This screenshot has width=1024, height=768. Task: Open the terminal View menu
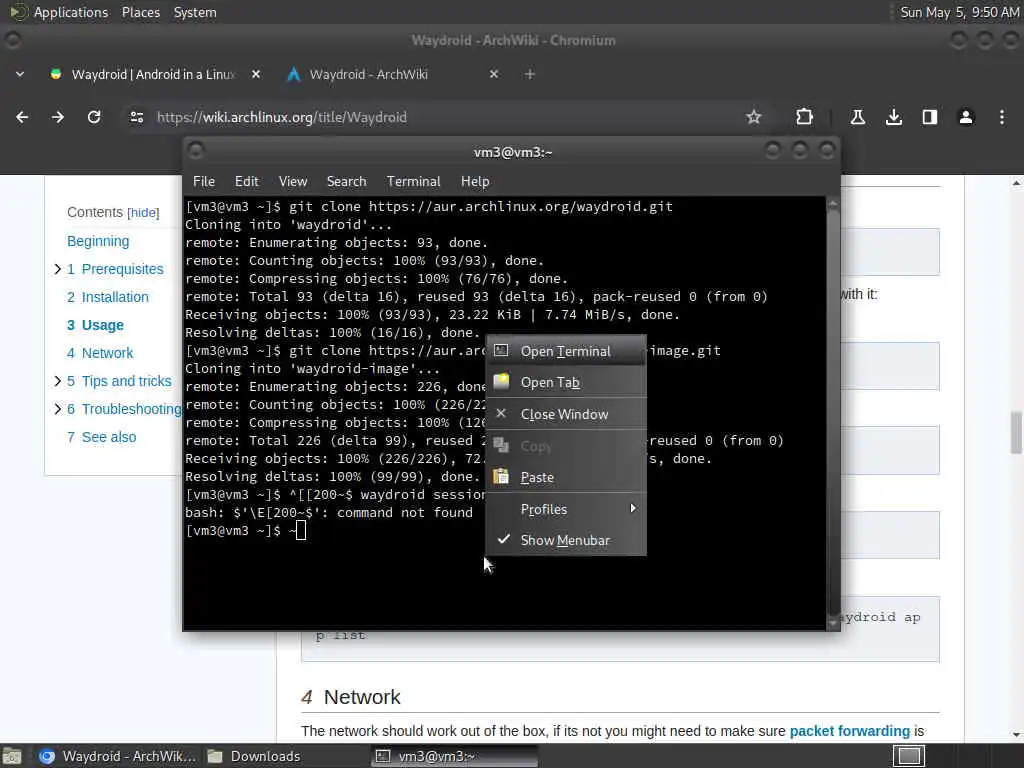point(293,182)
